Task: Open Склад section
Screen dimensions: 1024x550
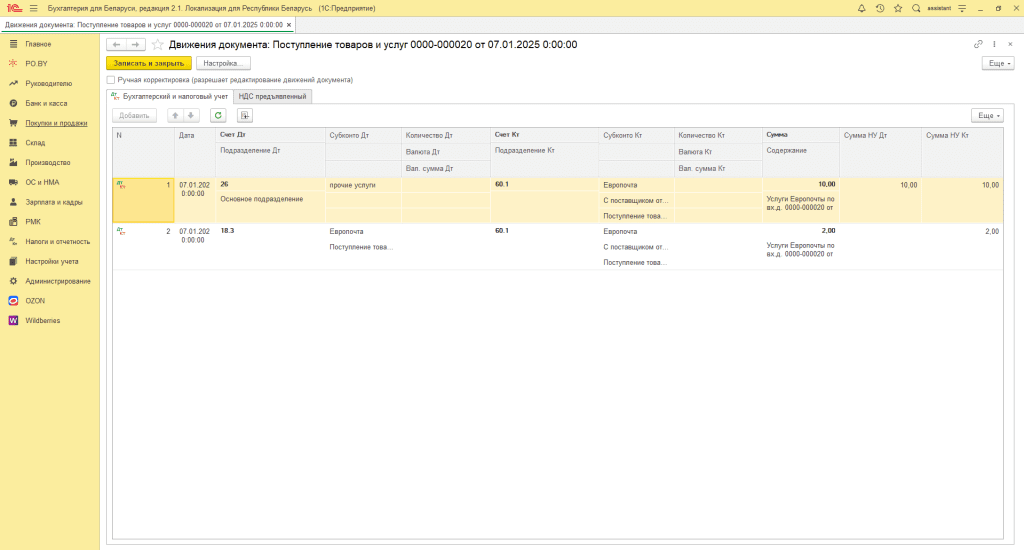Action: coord(35,142)
